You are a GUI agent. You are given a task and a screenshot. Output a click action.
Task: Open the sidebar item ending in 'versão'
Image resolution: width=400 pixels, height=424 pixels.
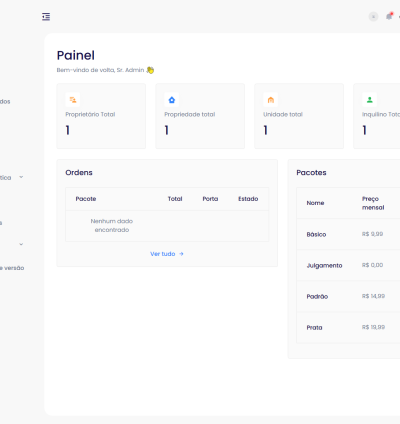tap(12, 268)
